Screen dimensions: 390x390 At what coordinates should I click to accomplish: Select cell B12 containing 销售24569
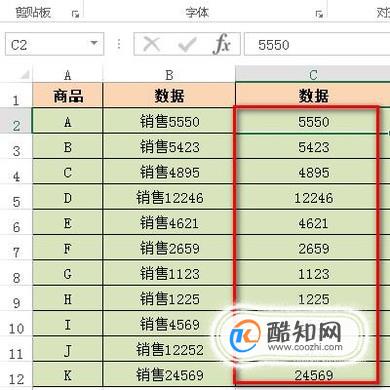coord(169,375)
